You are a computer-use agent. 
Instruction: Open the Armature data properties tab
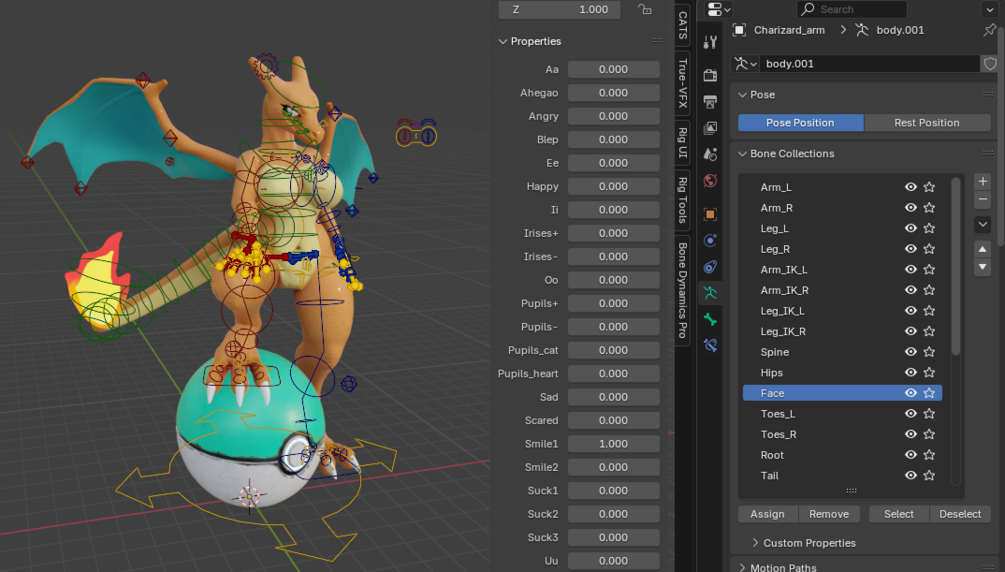point(710,293)
